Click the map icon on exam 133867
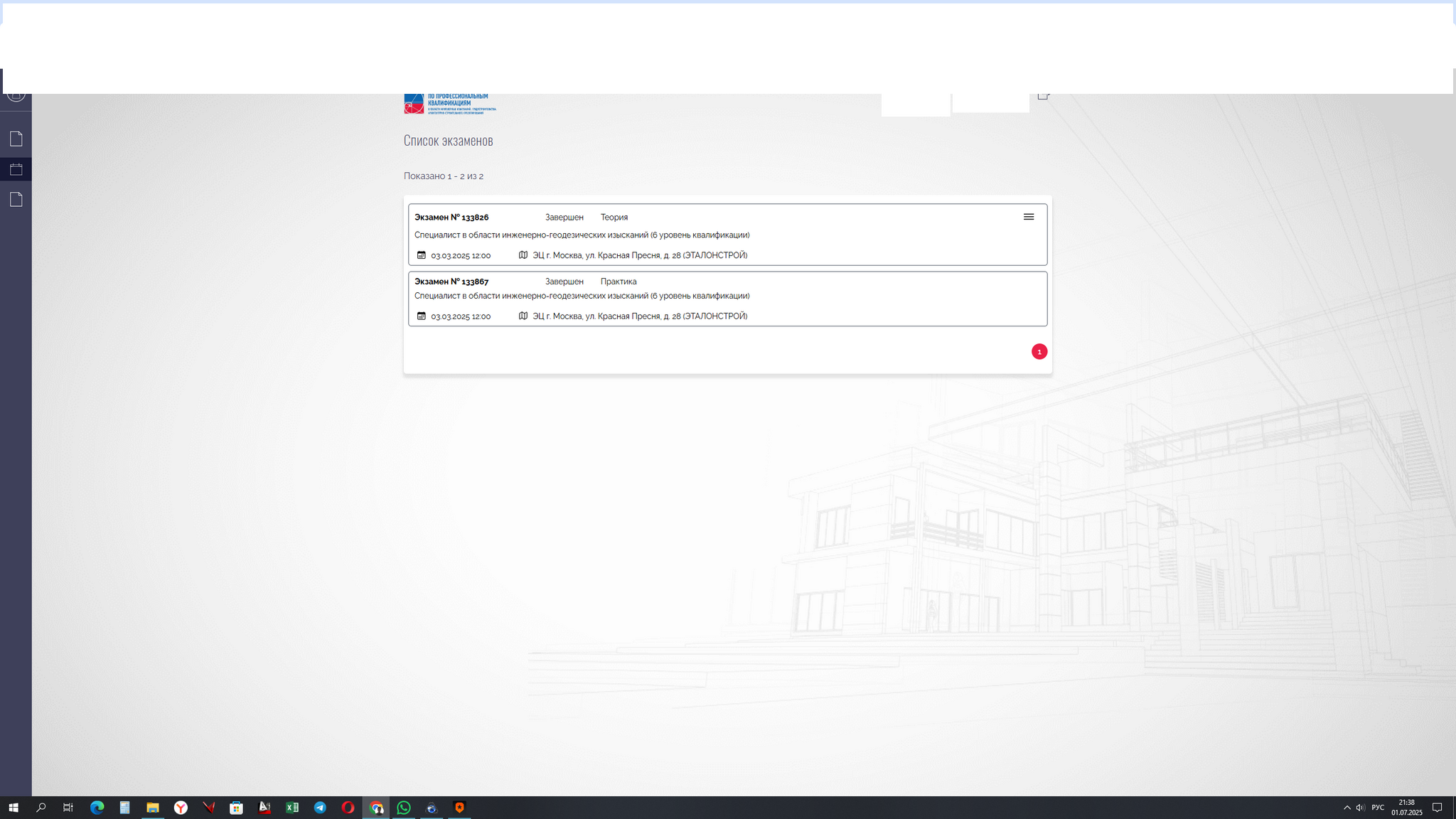1456x819 pixels. tap(523, 316)
